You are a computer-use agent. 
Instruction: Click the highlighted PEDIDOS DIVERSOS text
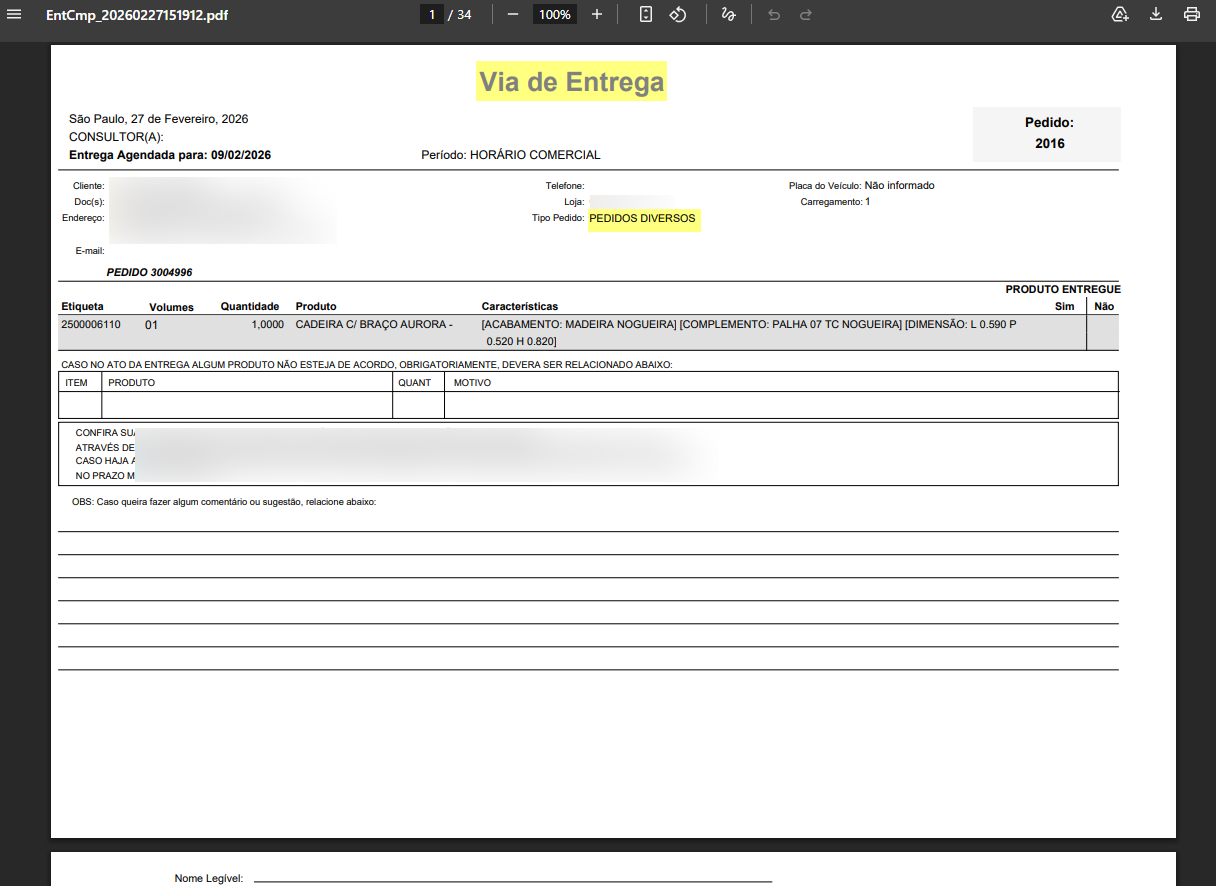pos(643,219)
